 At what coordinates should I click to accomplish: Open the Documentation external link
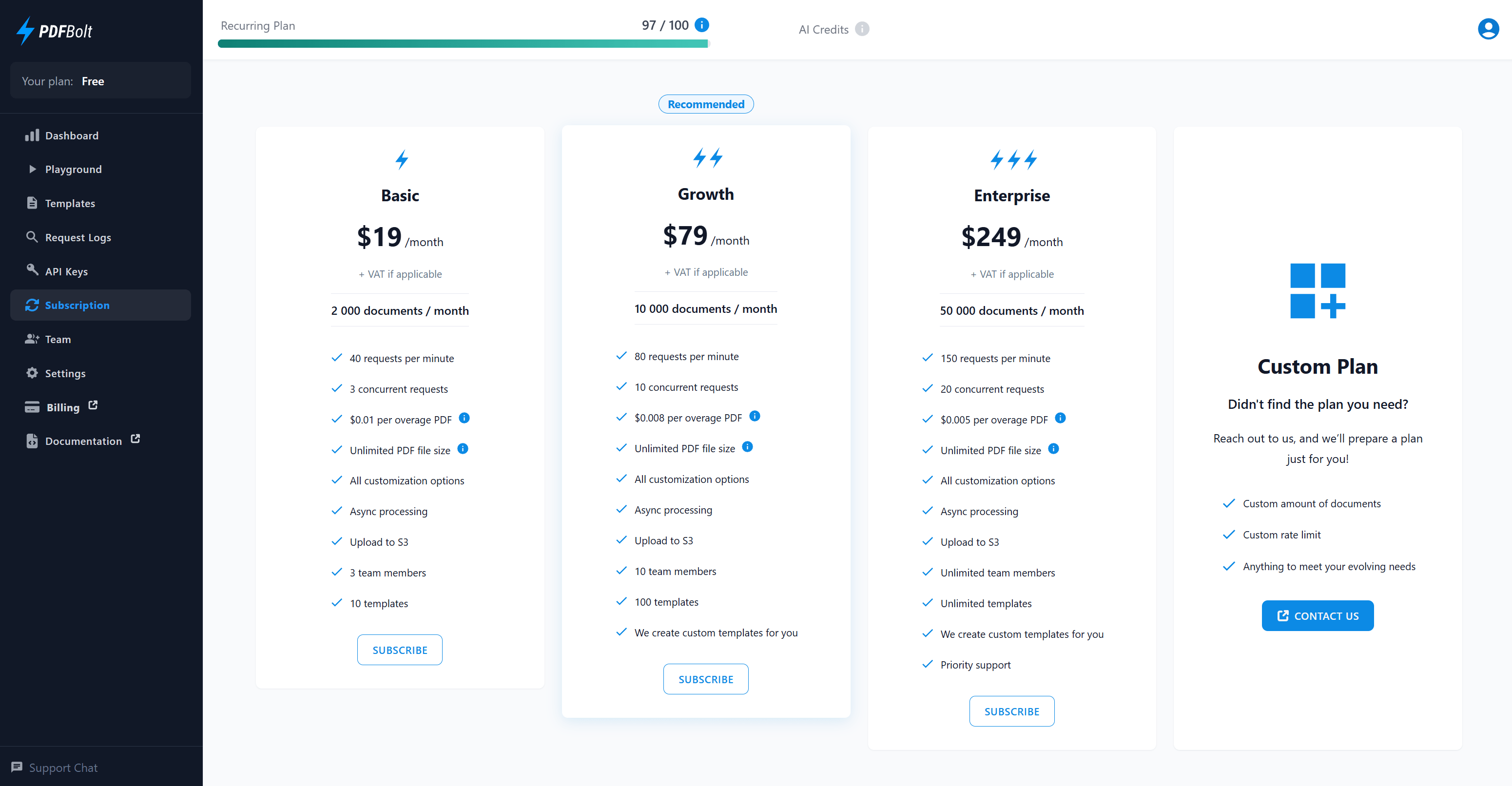[83, 440]
